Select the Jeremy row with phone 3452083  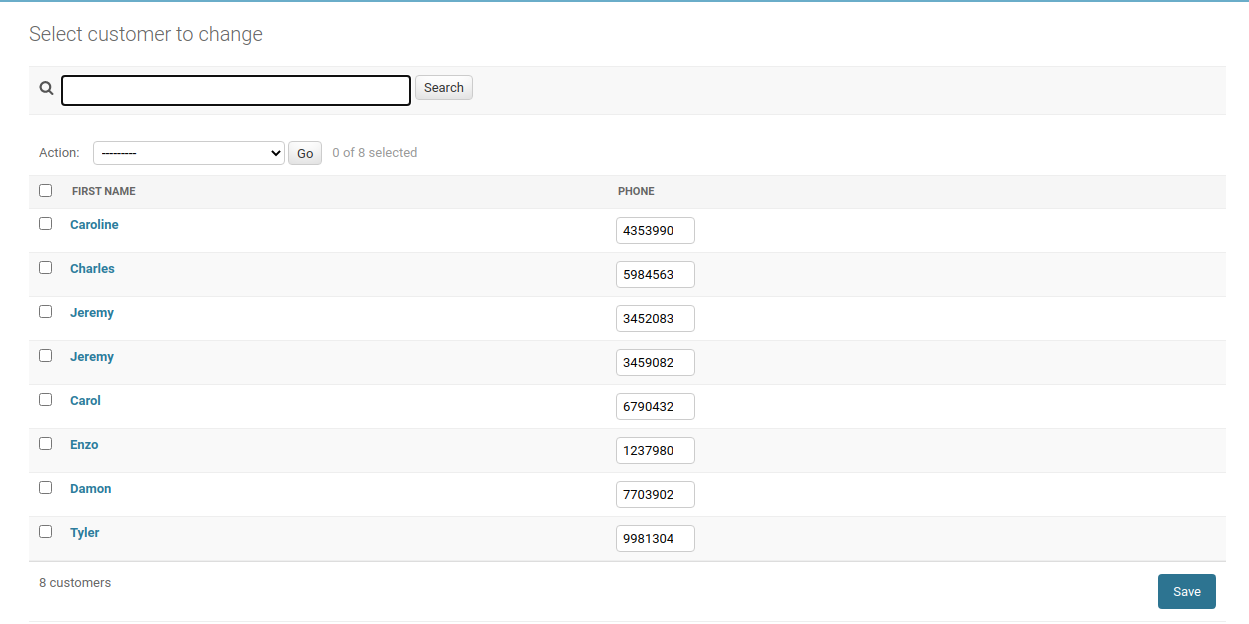(46, 312)
